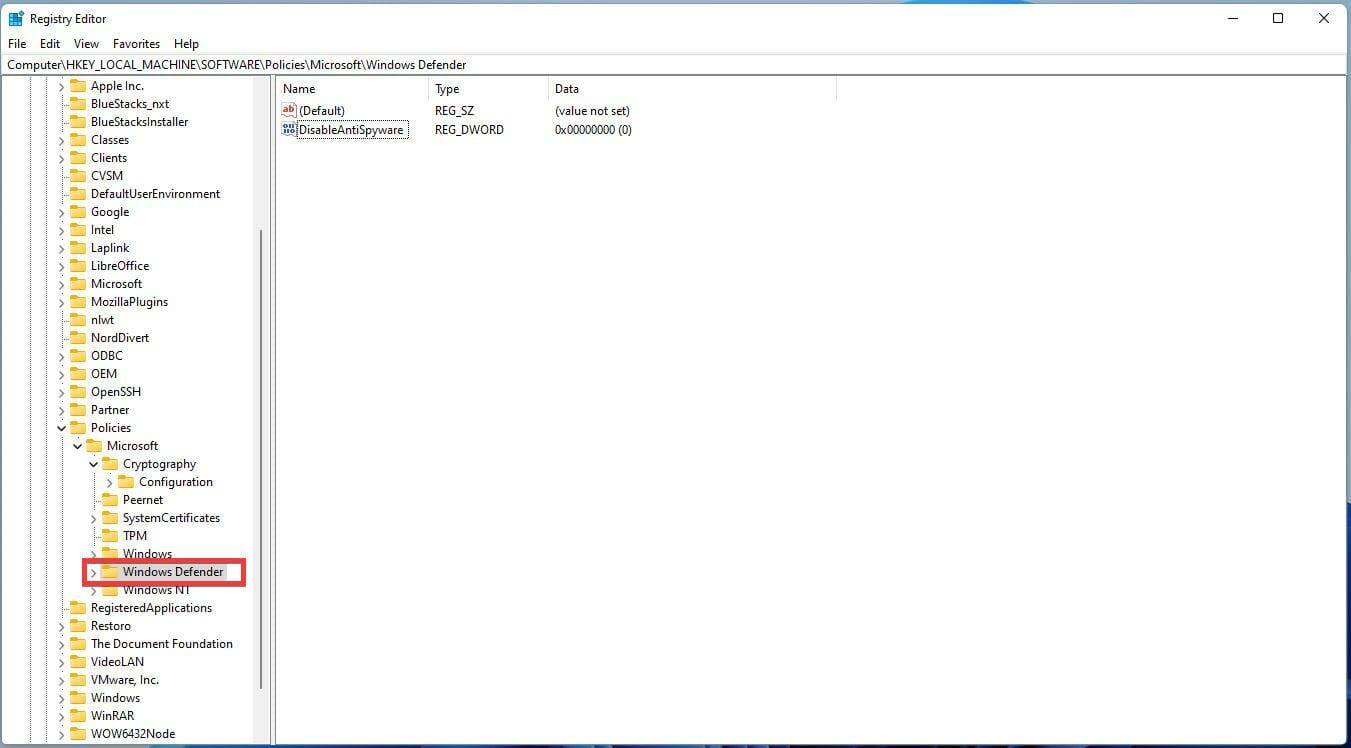Open the View menu
Screen dimensions: 1351x748
point(87,44)
